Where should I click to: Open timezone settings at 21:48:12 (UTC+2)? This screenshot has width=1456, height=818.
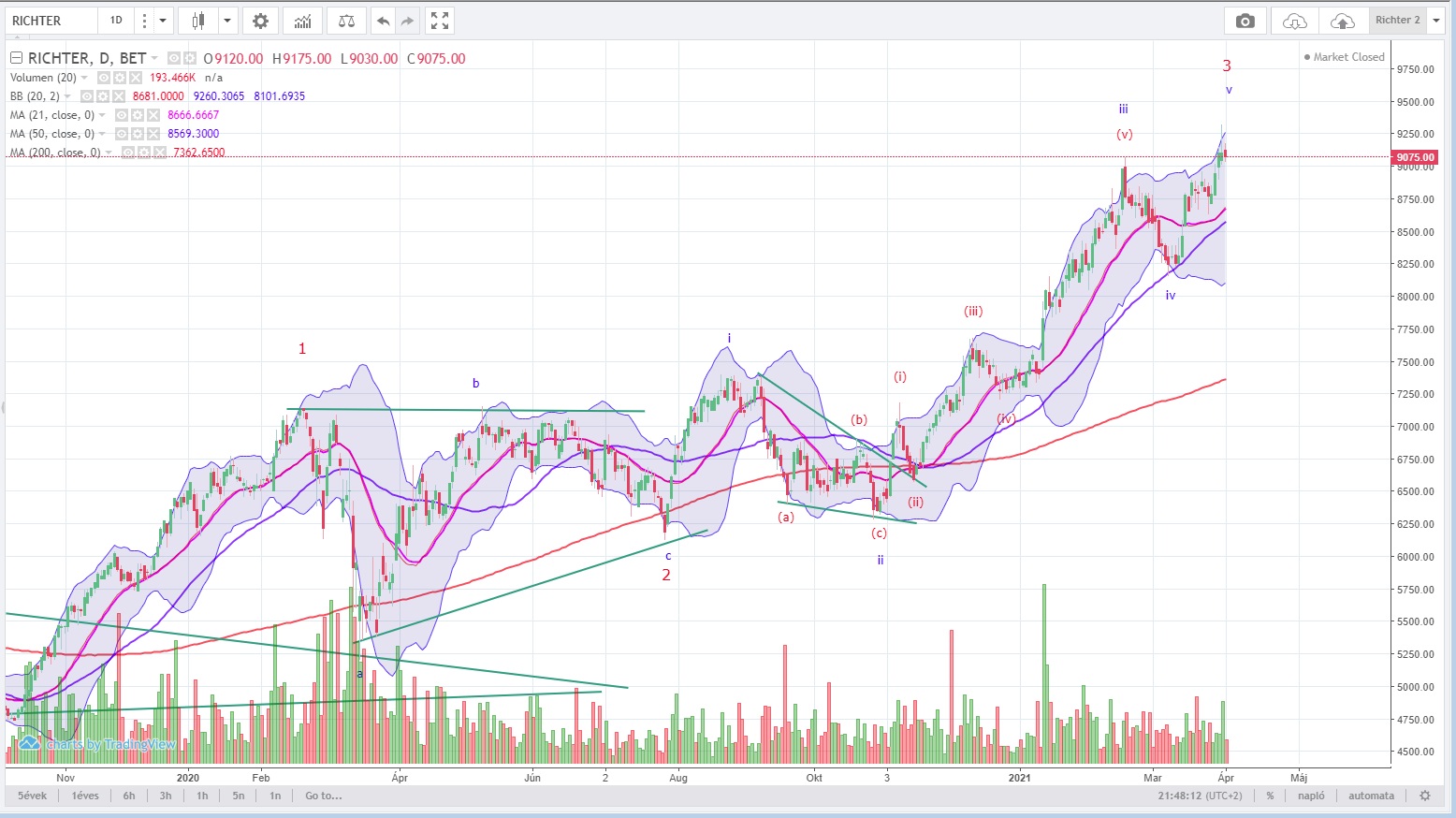click(1200, 796)
